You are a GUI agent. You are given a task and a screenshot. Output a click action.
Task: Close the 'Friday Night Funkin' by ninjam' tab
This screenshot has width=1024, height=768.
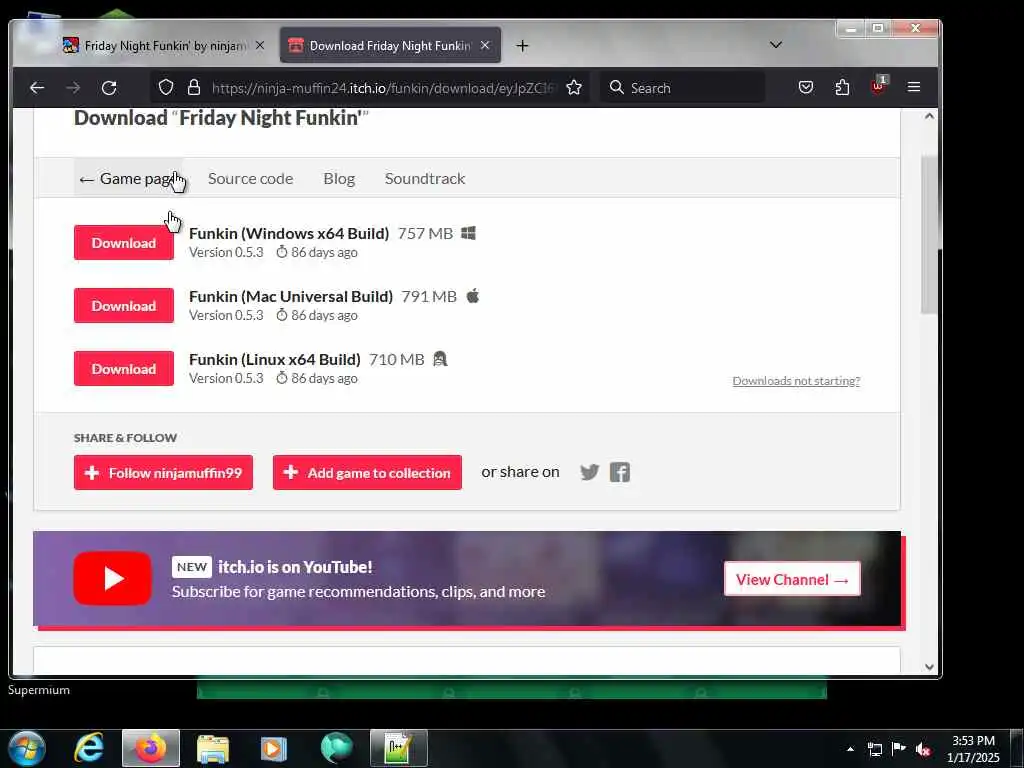260,45
